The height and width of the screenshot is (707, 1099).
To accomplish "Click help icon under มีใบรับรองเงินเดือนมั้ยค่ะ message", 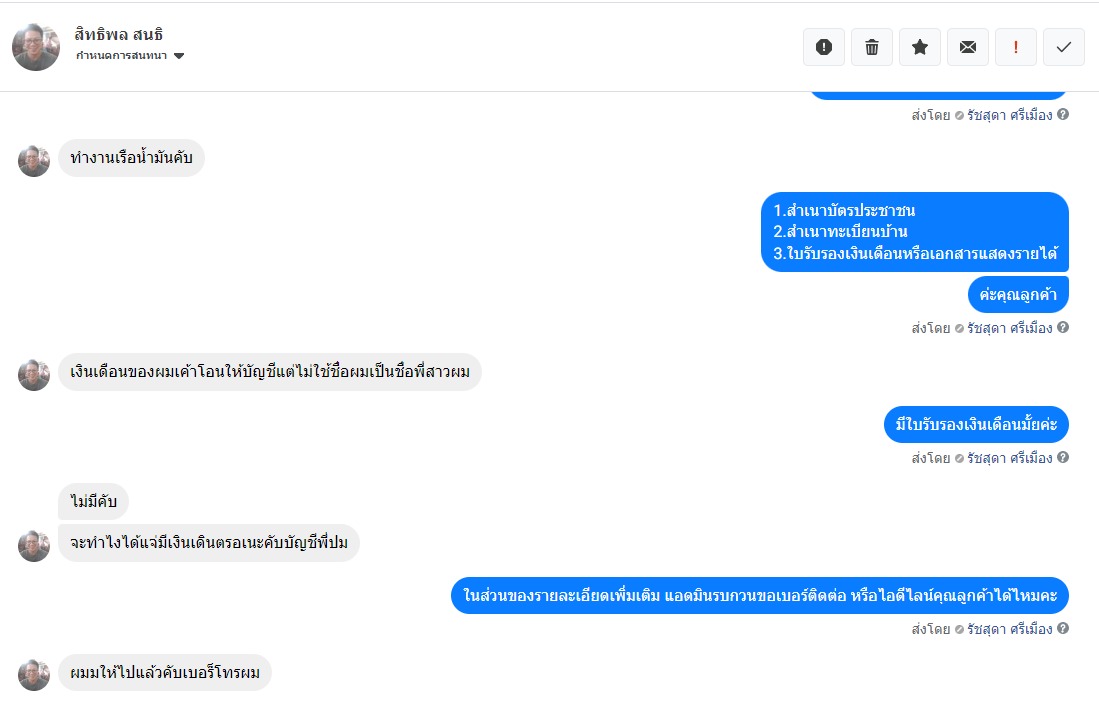I will (1063, 458).
